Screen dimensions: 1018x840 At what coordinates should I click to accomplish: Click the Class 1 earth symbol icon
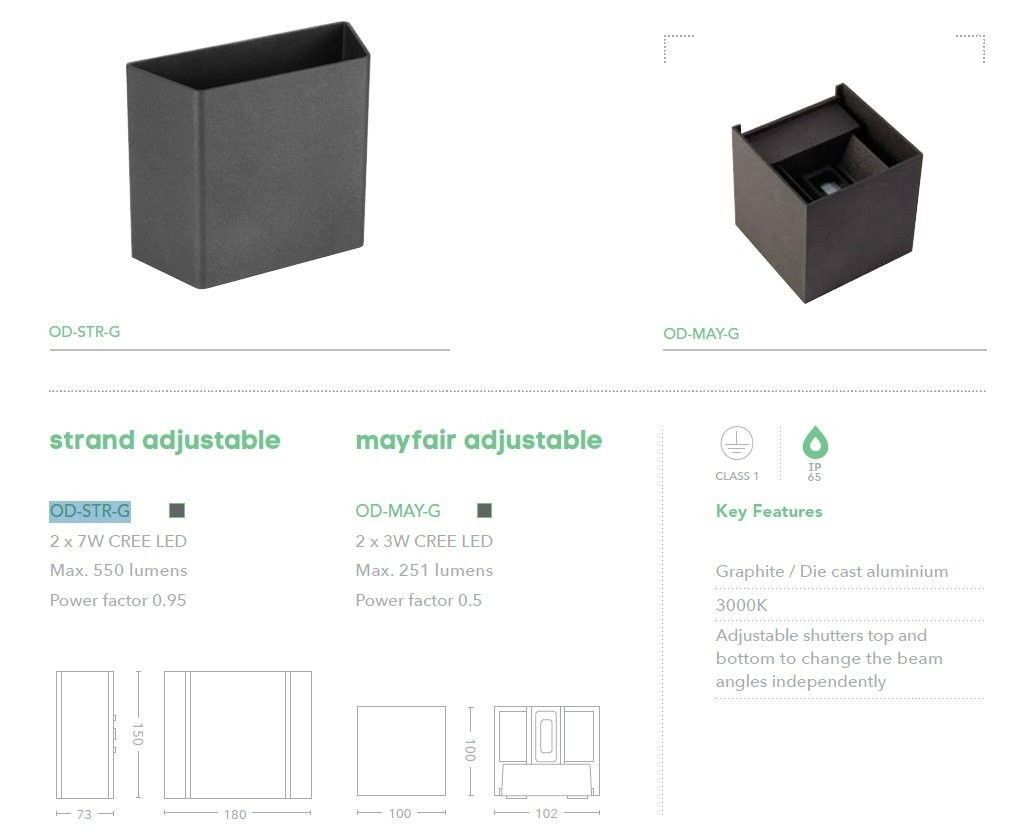(736, 443)
